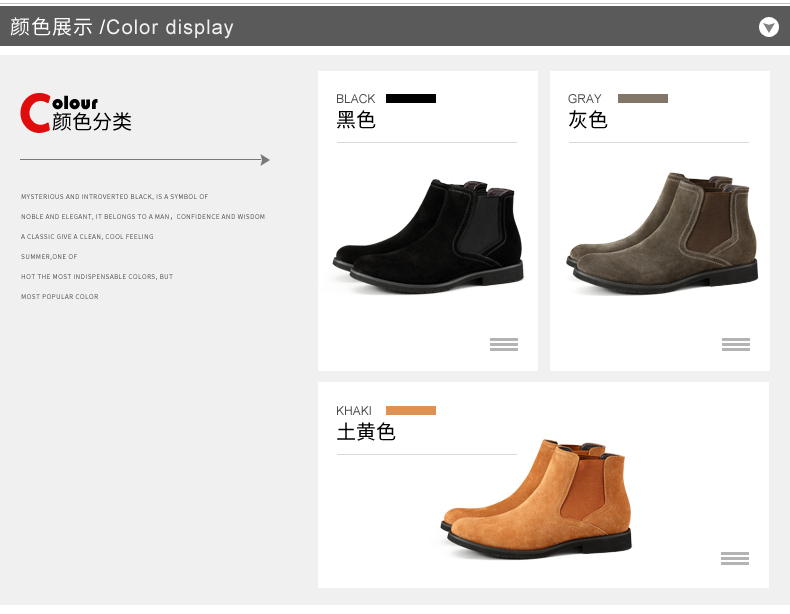
Task: Click the KHAKI label text
Action: pos(354,411)
